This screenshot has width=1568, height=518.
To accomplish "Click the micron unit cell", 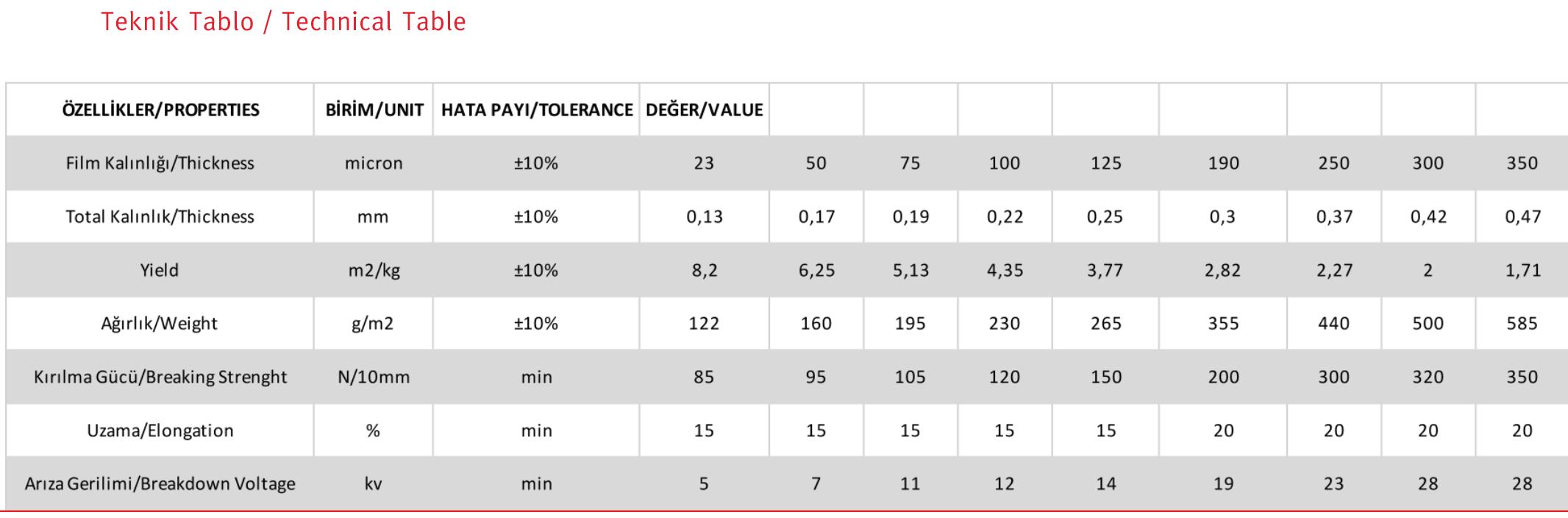I will (x=374, y=163).
